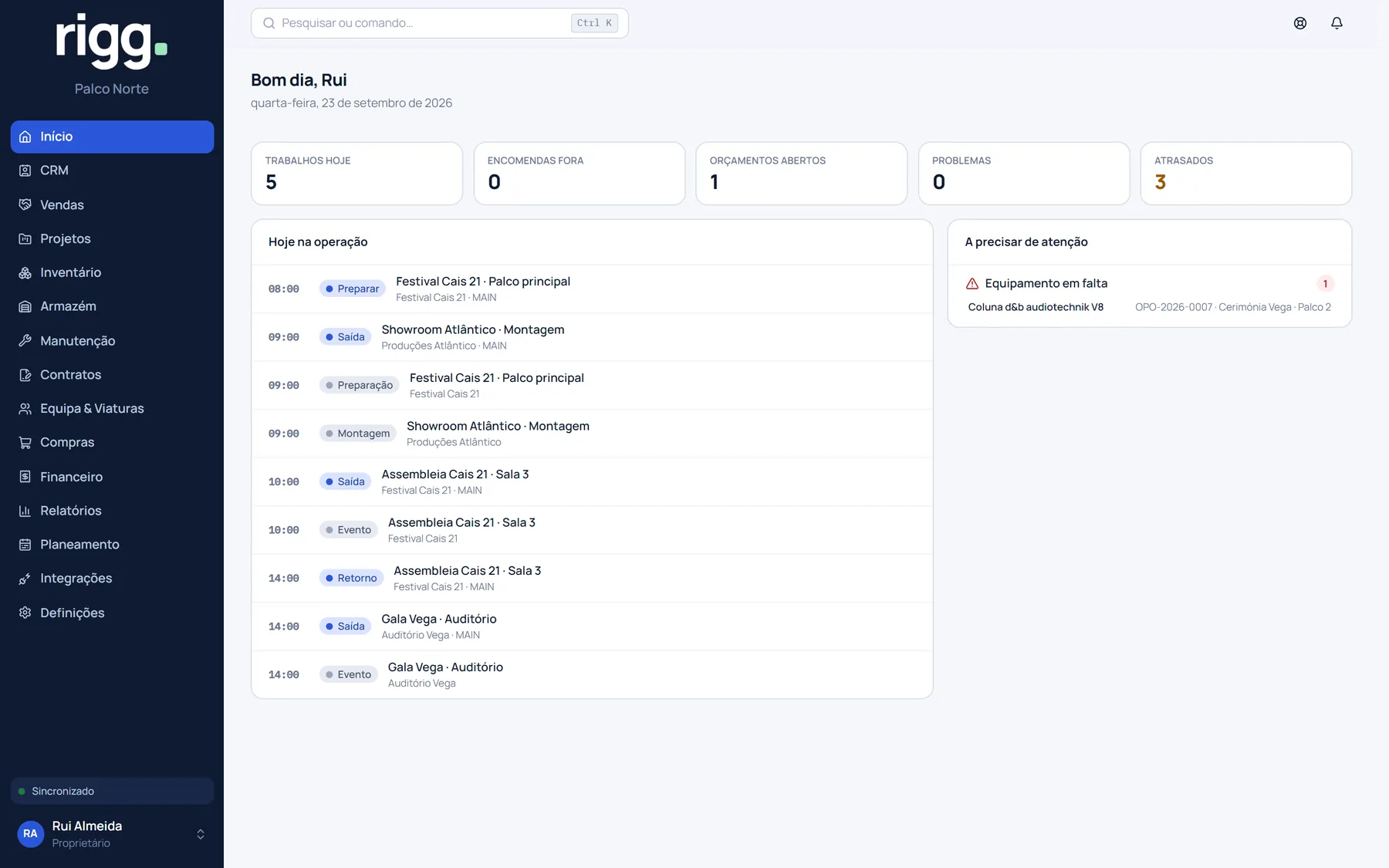1389x868 pixels.
Task: Open the Planeamento menu entry
Action: (112, 545)
